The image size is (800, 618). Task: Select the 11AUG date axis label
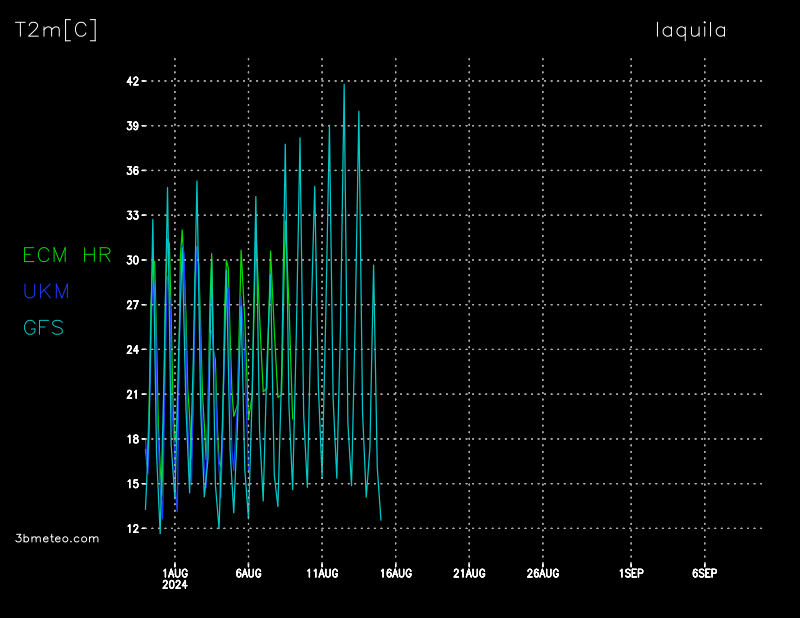[x=322, y=573]
